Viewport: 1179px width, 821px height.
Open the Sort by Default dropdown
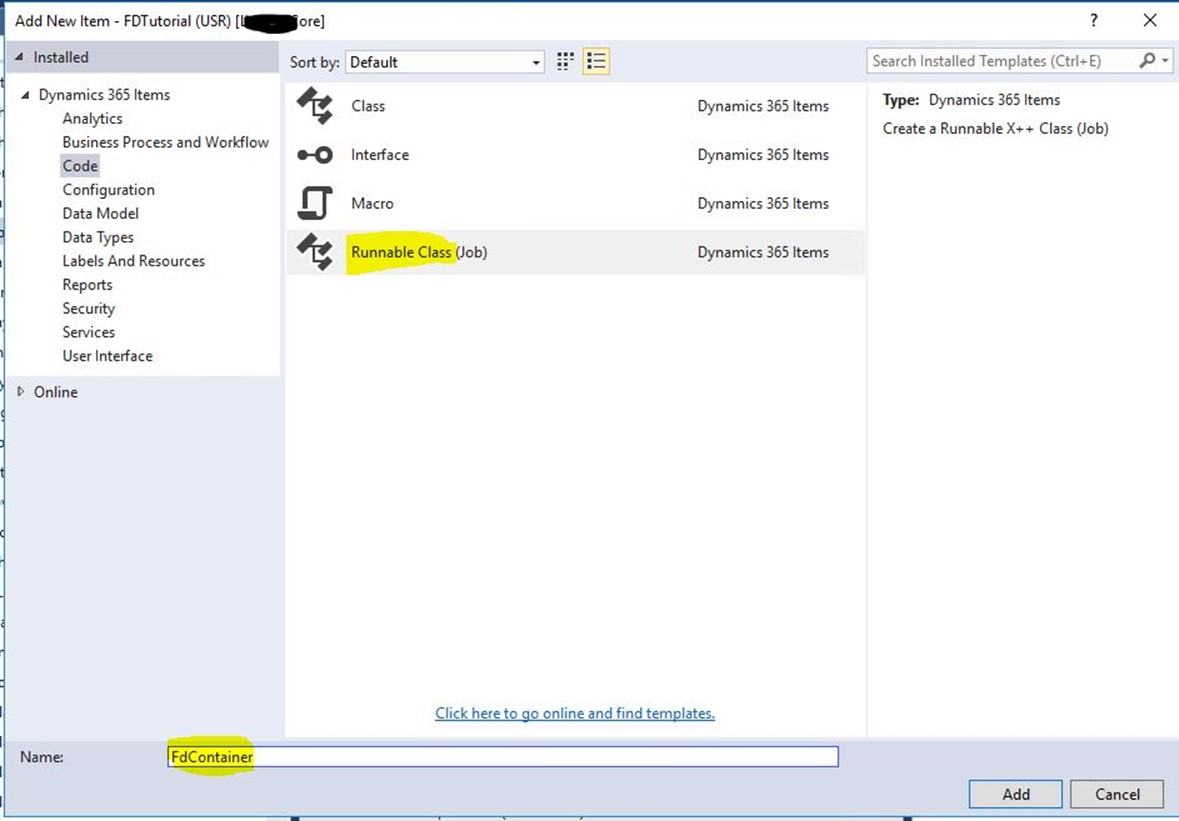click(445, 62)
